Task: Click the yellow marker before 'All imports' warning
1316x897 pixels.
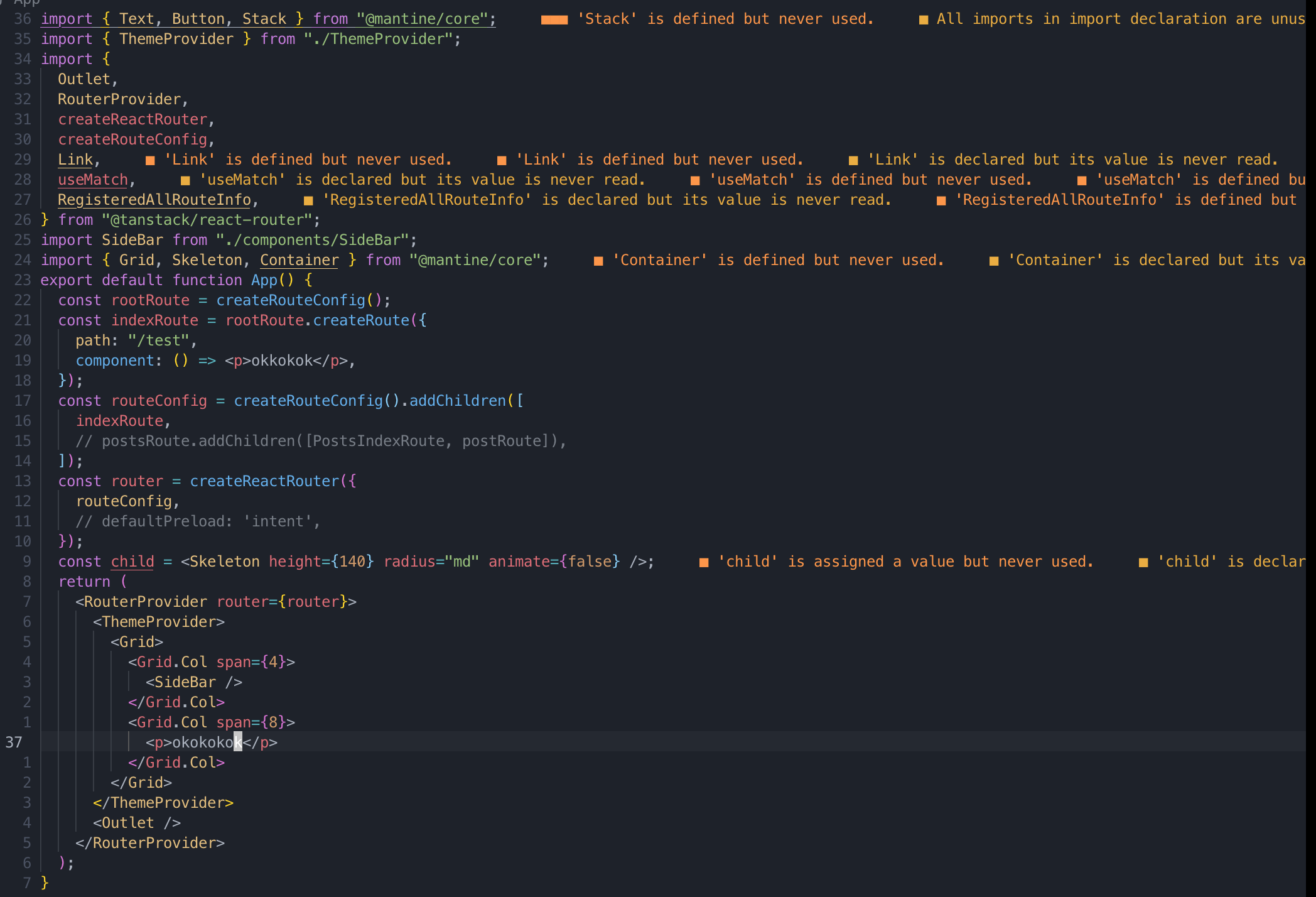Action: click(x=923, y=19)
